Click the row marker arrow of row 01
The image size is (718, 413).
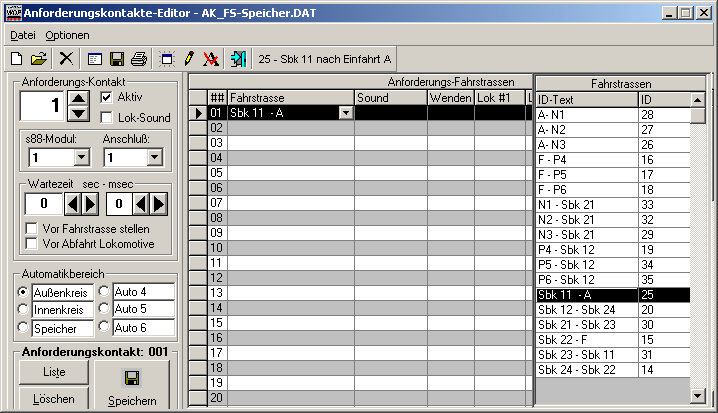coord(198,113)
